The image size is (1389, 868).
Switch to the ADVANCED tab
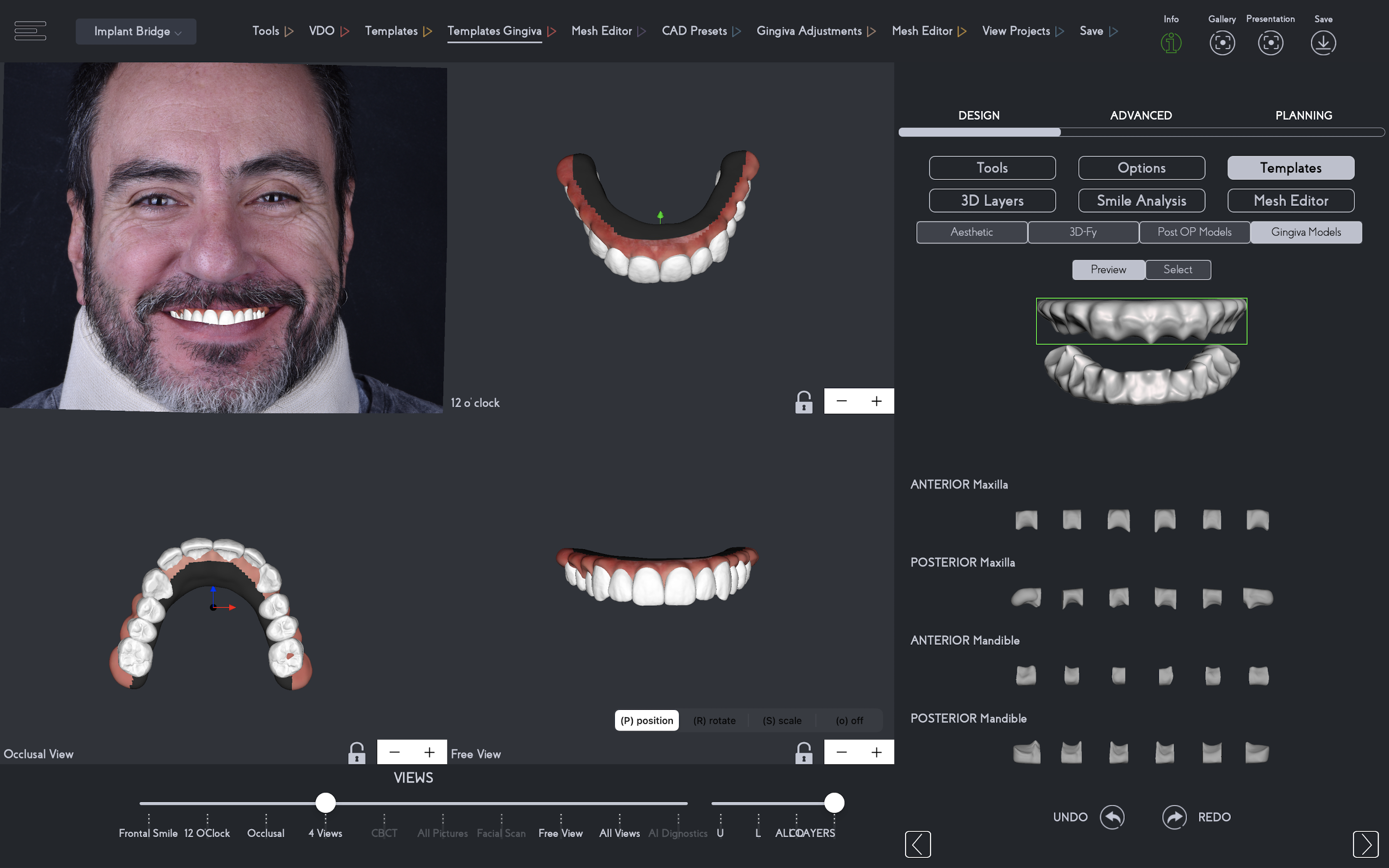1141,115
